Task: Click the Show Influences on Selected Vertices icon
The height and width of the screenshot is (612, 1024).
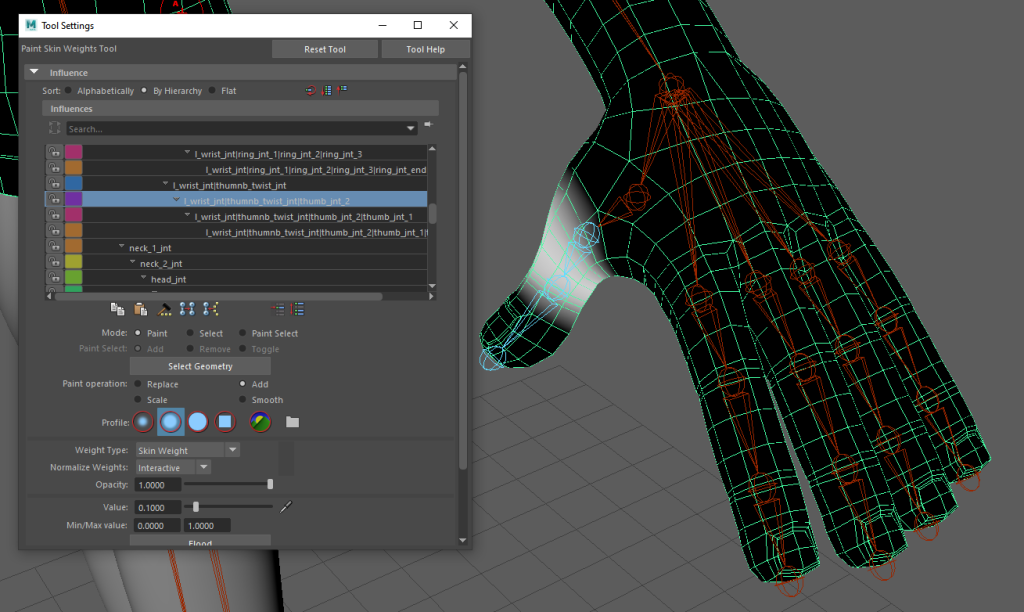Action: [210, 309]
